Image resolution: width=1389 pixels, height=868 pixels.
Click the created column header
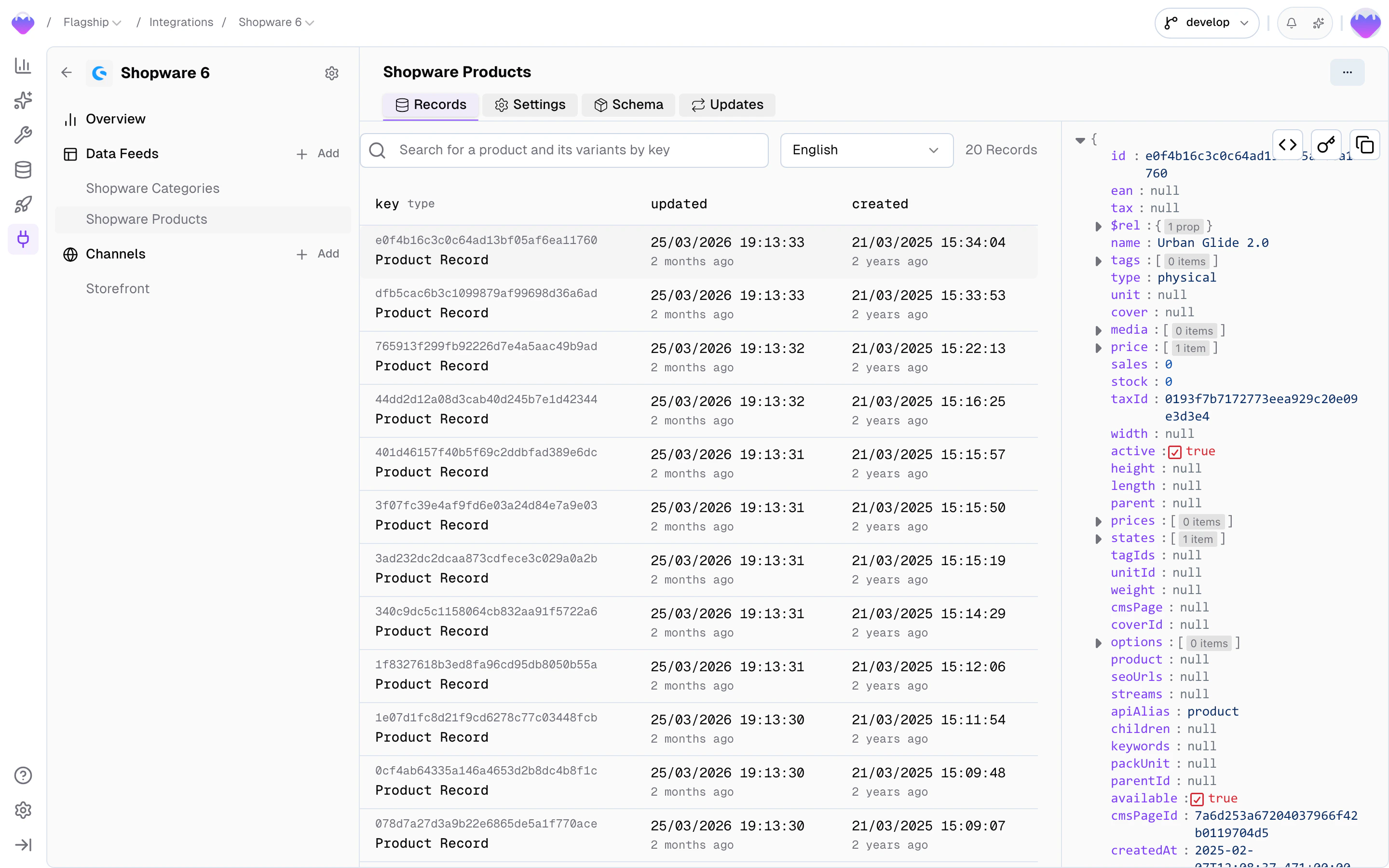click(880, 204)
